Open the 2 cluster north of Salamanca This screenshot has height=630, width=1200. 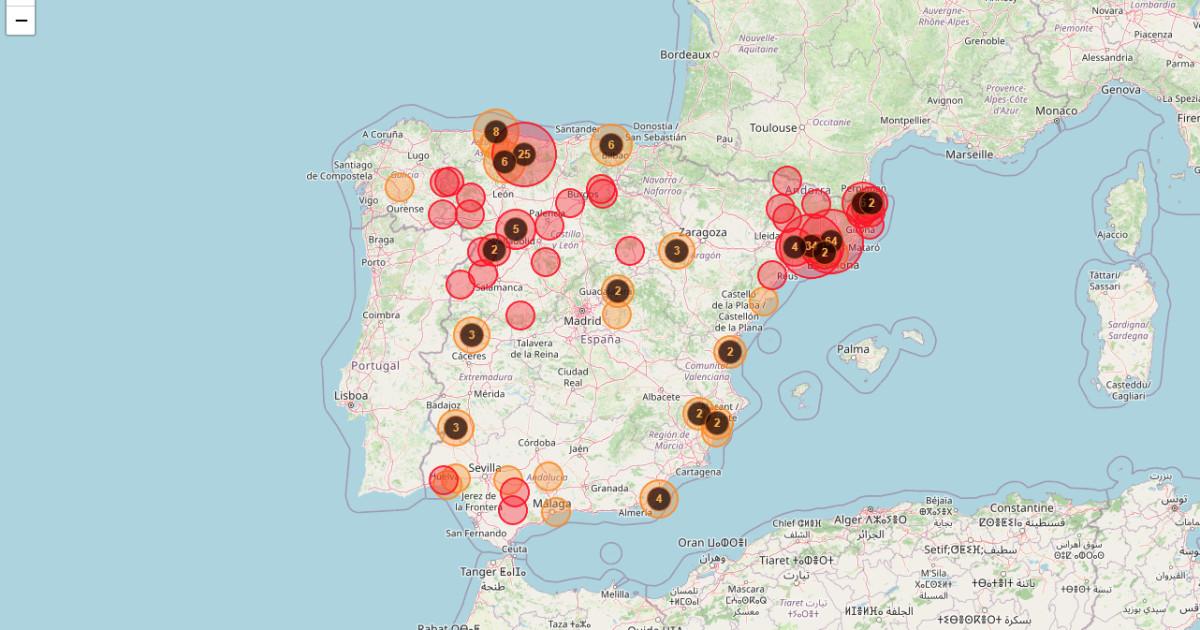click(x=493, y=250)
